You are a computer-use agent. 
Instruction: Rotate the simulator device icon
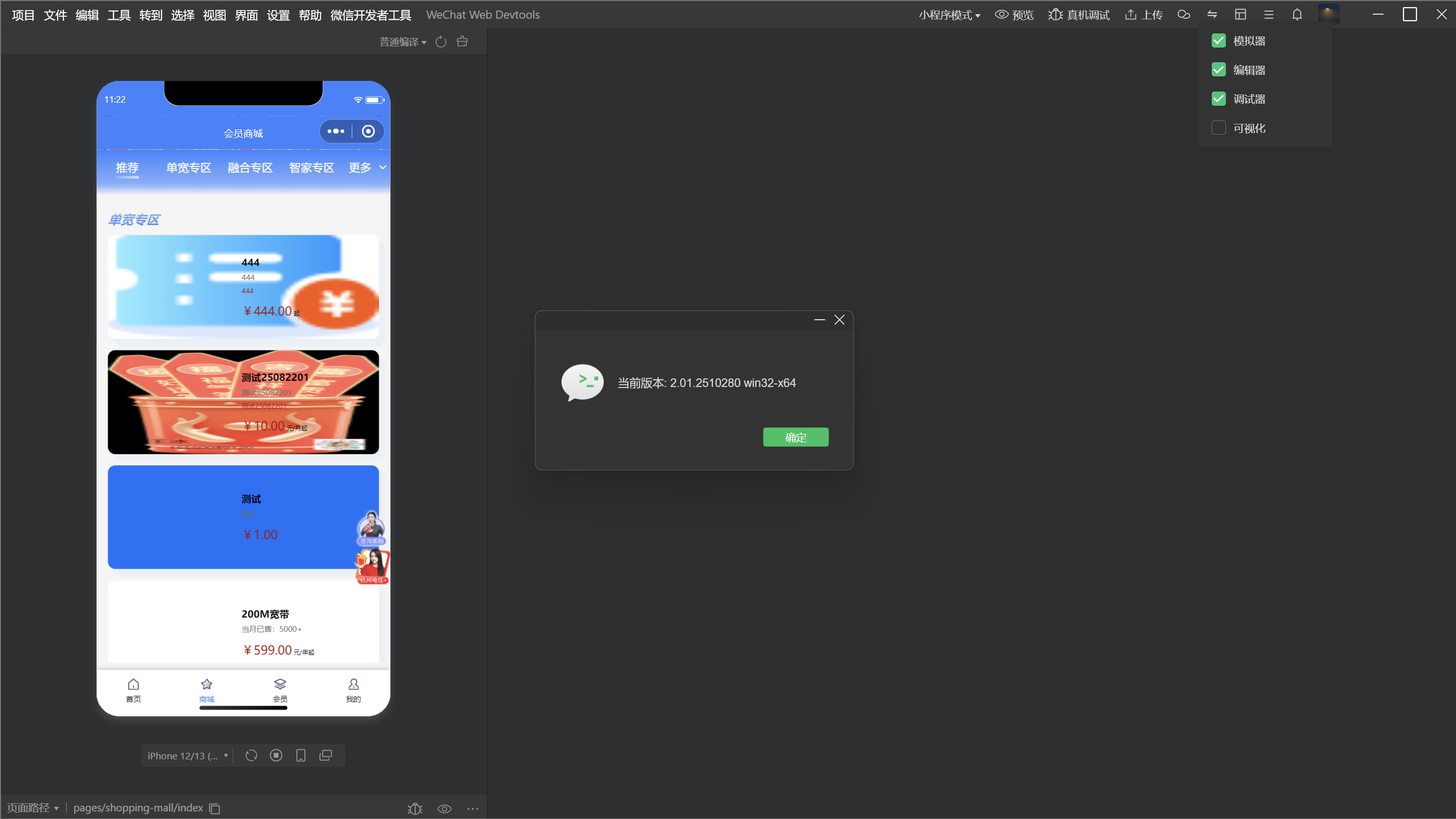(x=251, y=756)
